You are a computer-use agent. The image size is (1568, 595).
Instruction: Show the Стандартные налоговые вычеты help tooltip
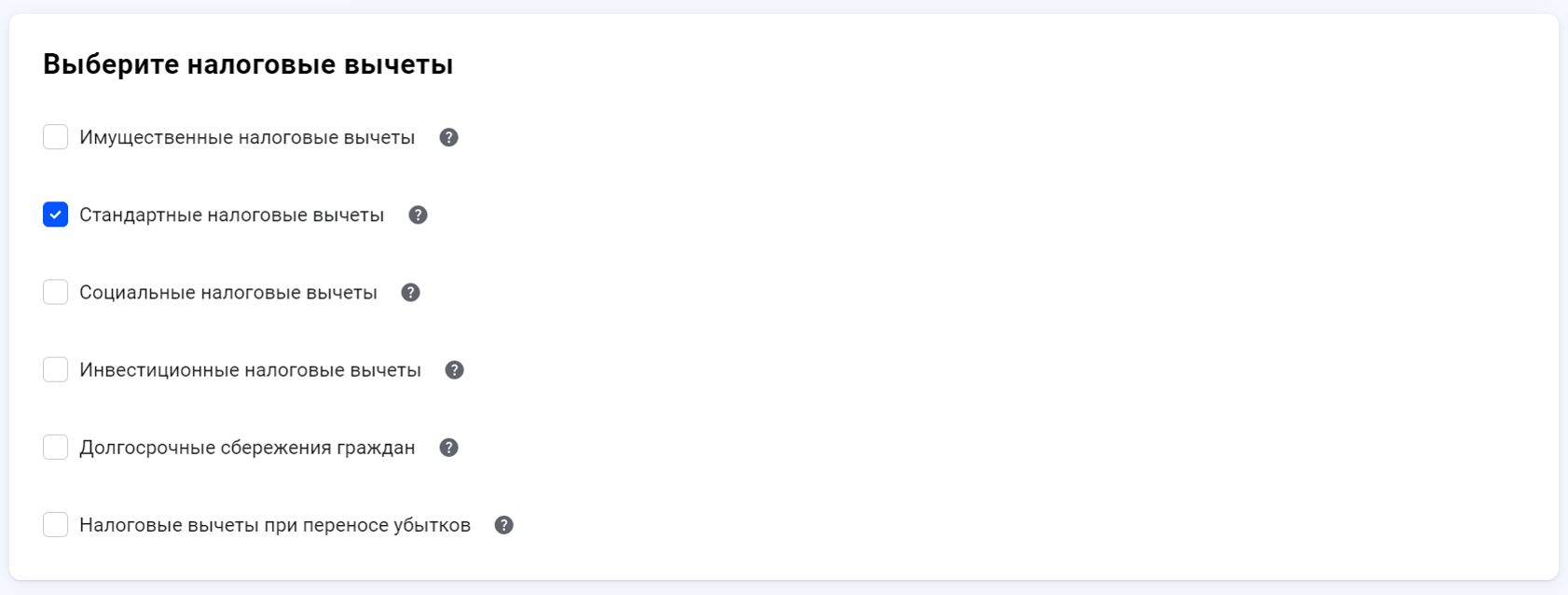418,214
